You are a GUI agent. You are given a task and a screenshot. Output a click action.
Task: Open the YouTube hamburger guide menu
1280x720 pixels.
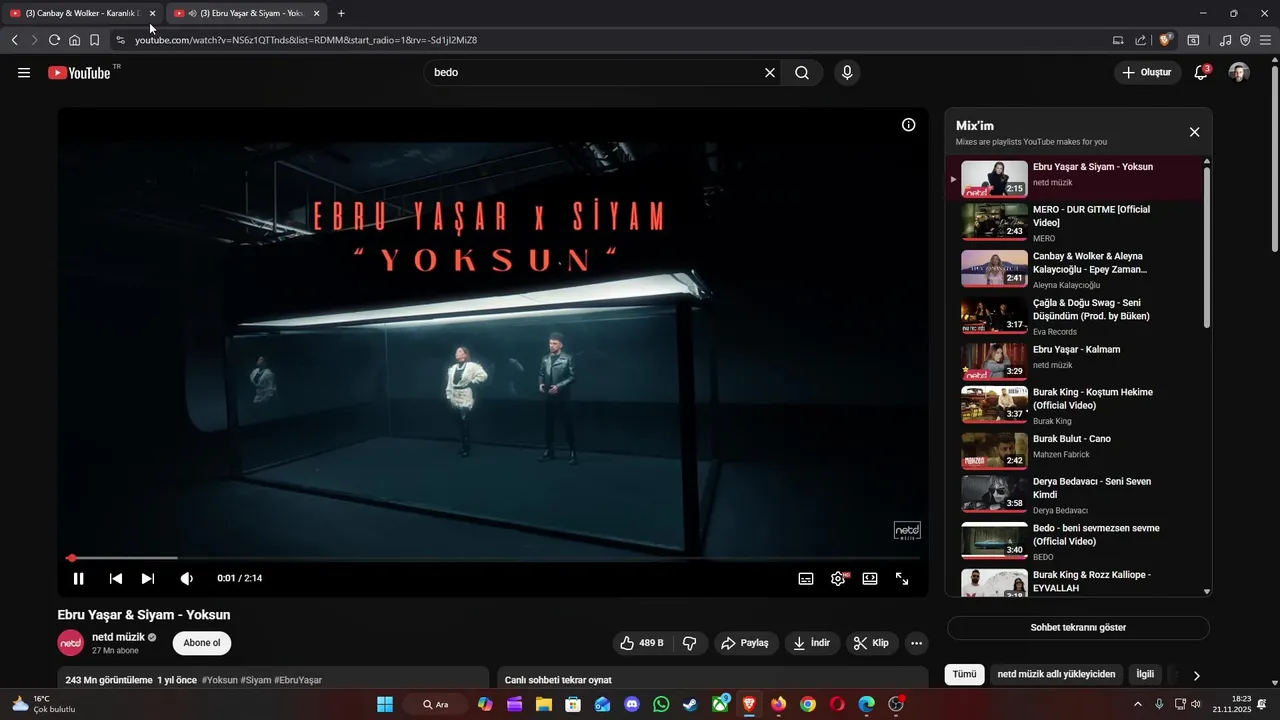click(x=24, y=73)
